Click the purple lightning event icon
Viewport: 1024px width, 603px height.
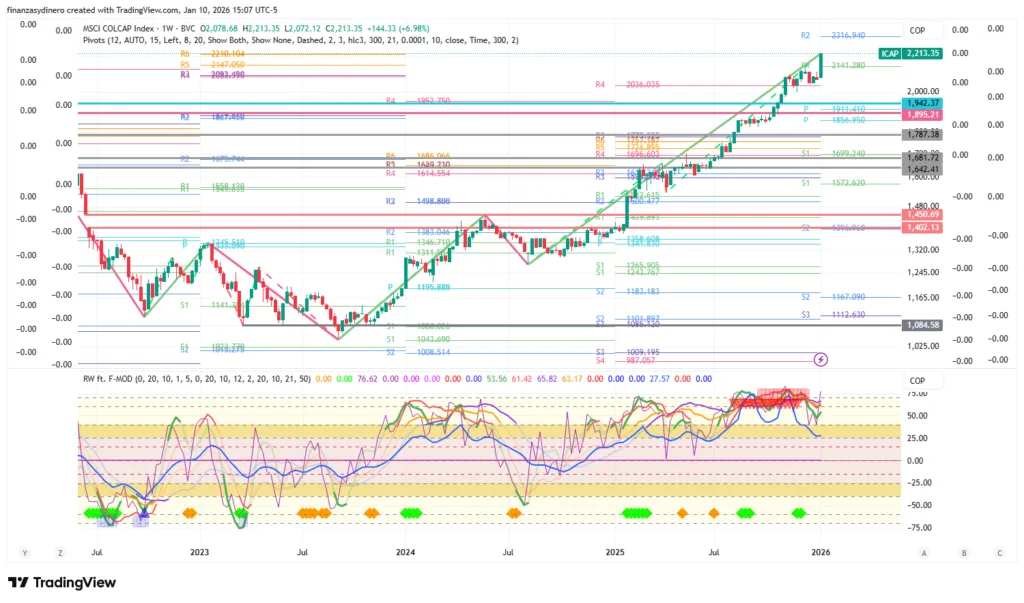pyautogui.click(x=821, y=359)
